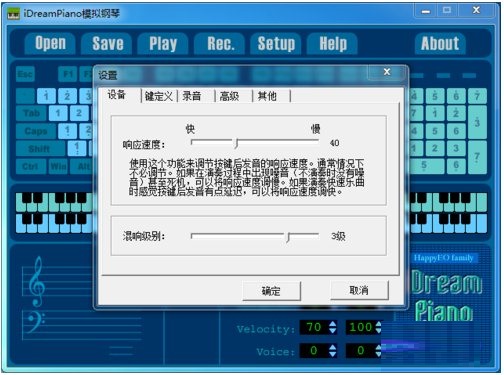Image resolution: width=504 pixels, height=375 pixels.
Task: Click the treble clef on the staff
Action: click(37, 282)
